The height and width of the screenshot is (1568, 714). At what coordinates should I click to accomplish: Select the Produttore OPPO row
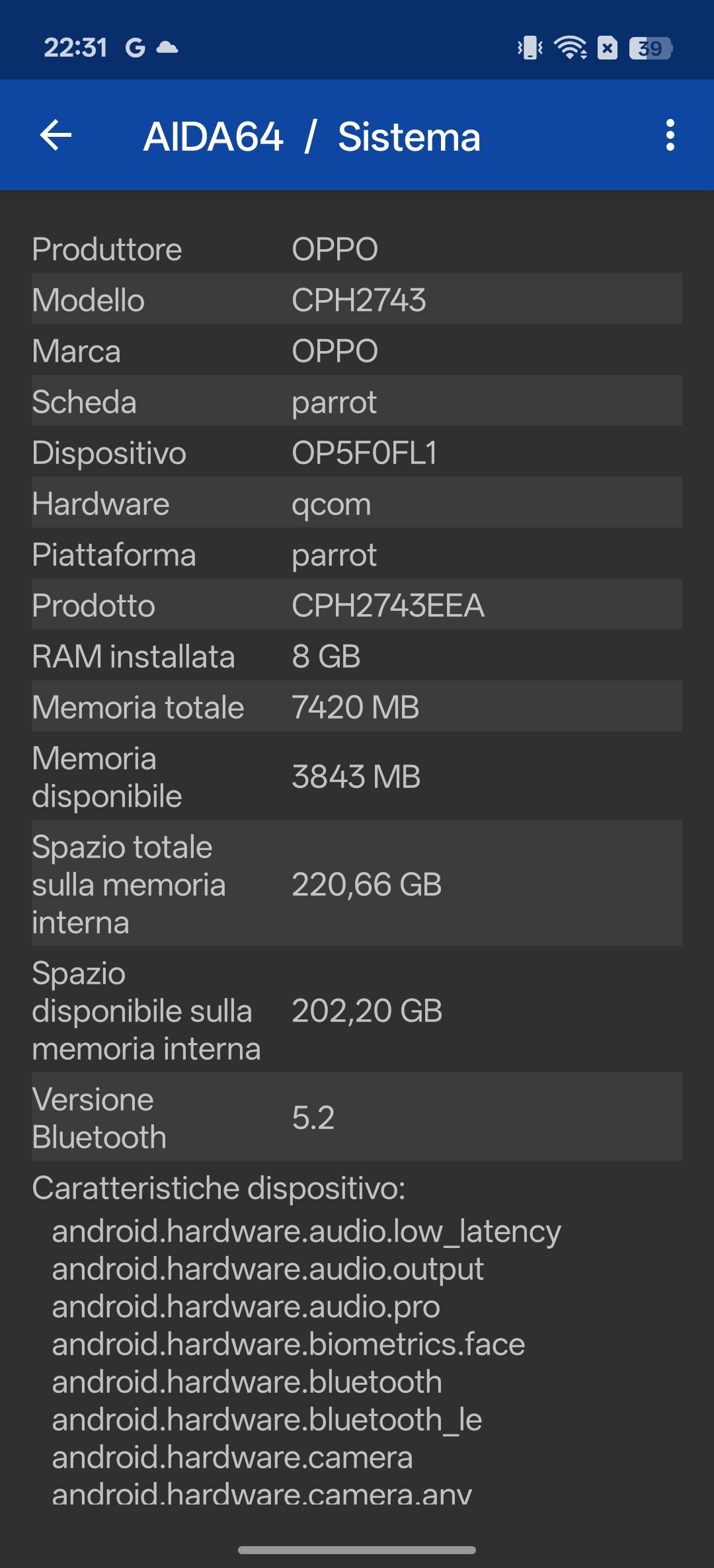(357, 249)
